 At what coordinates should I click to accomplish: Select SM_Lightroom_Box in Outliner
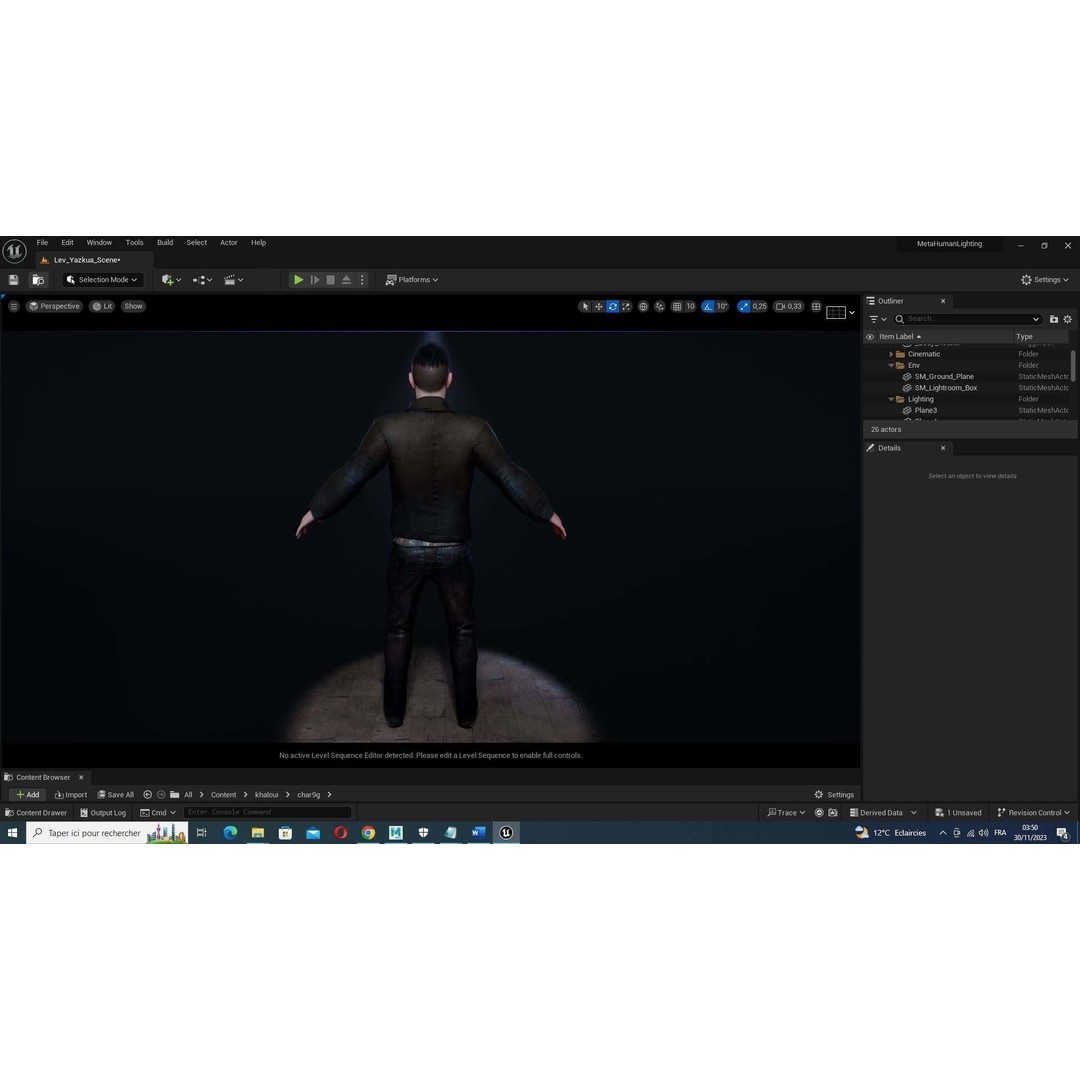coord(946,388)
